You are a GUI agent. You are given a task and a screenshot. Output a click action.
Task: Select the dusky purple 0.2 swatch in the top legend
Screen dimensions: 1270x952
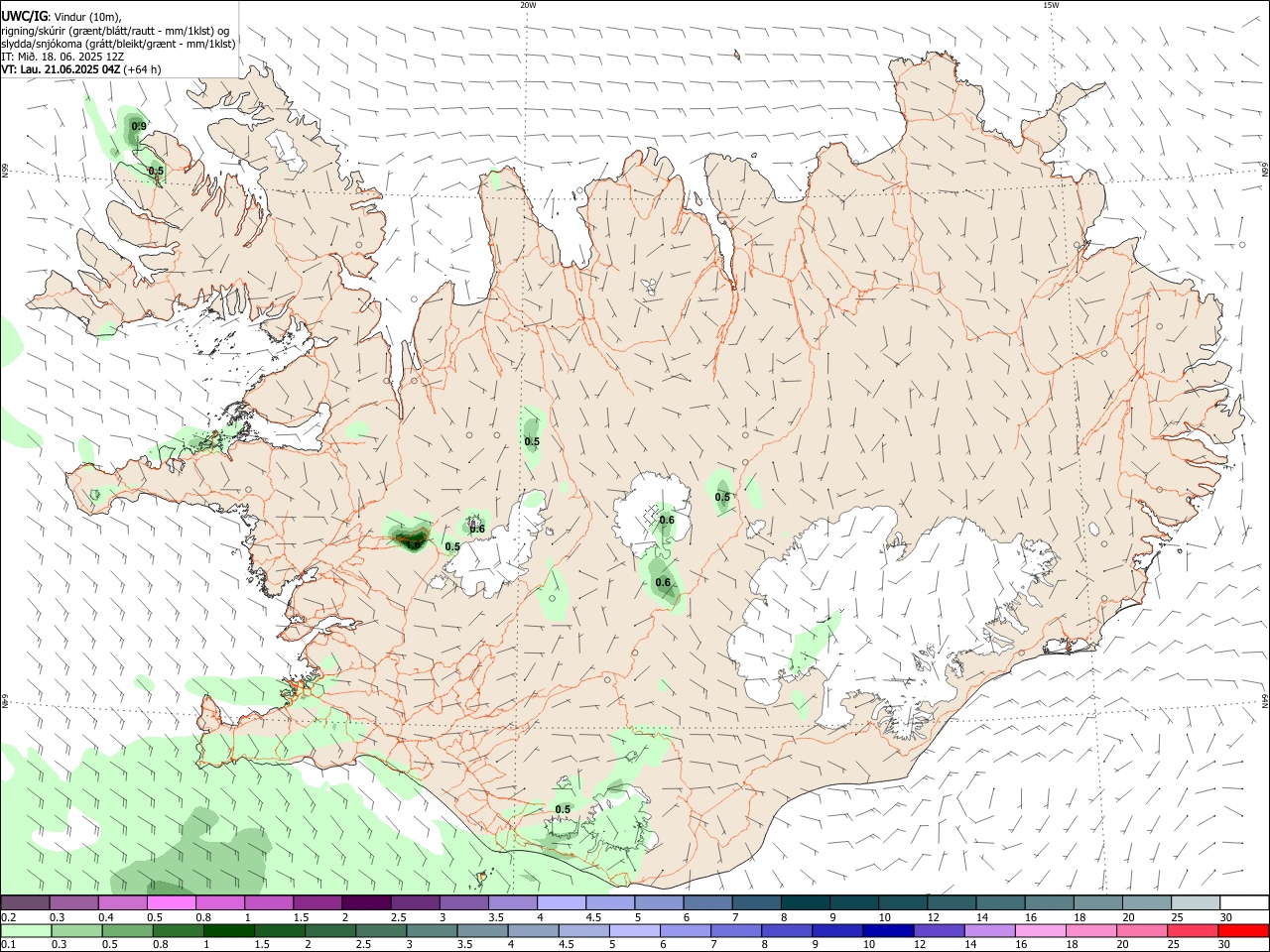point(25,903)
